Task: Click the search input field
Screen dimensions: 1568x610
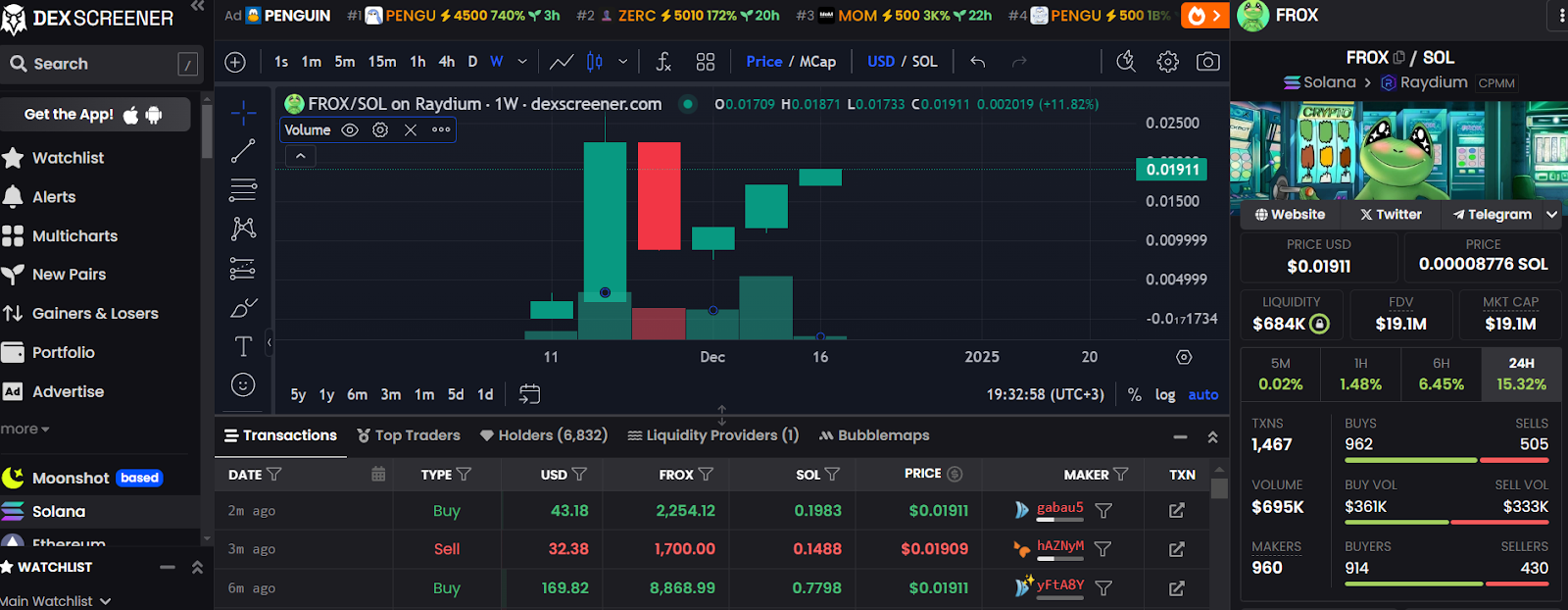Action: tap(102, 64)
